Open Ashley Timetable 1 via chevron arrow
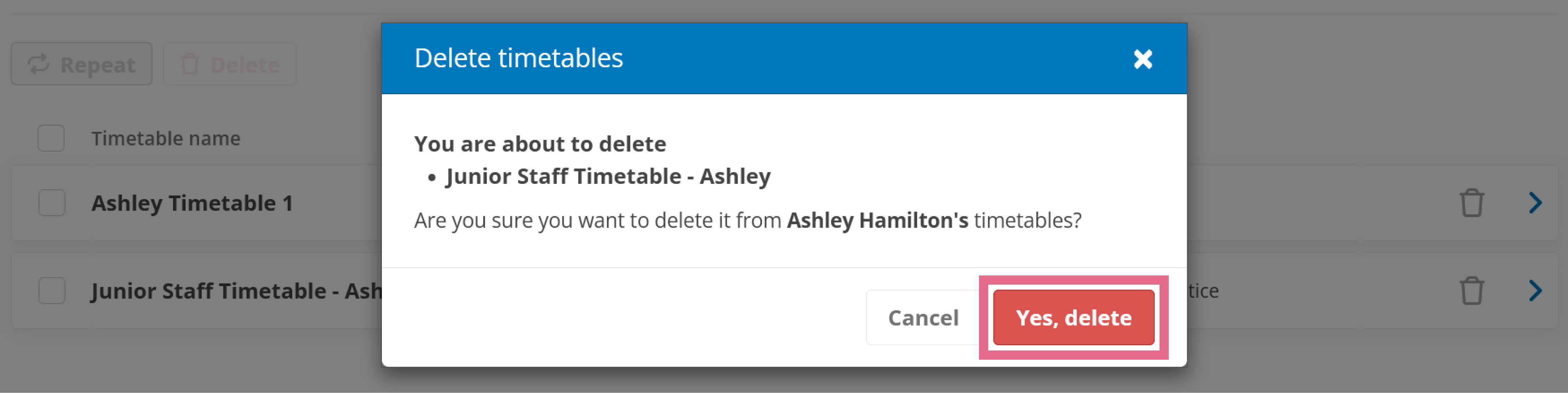This screenshot has width=1568, height=393. tap(1535, 203)
